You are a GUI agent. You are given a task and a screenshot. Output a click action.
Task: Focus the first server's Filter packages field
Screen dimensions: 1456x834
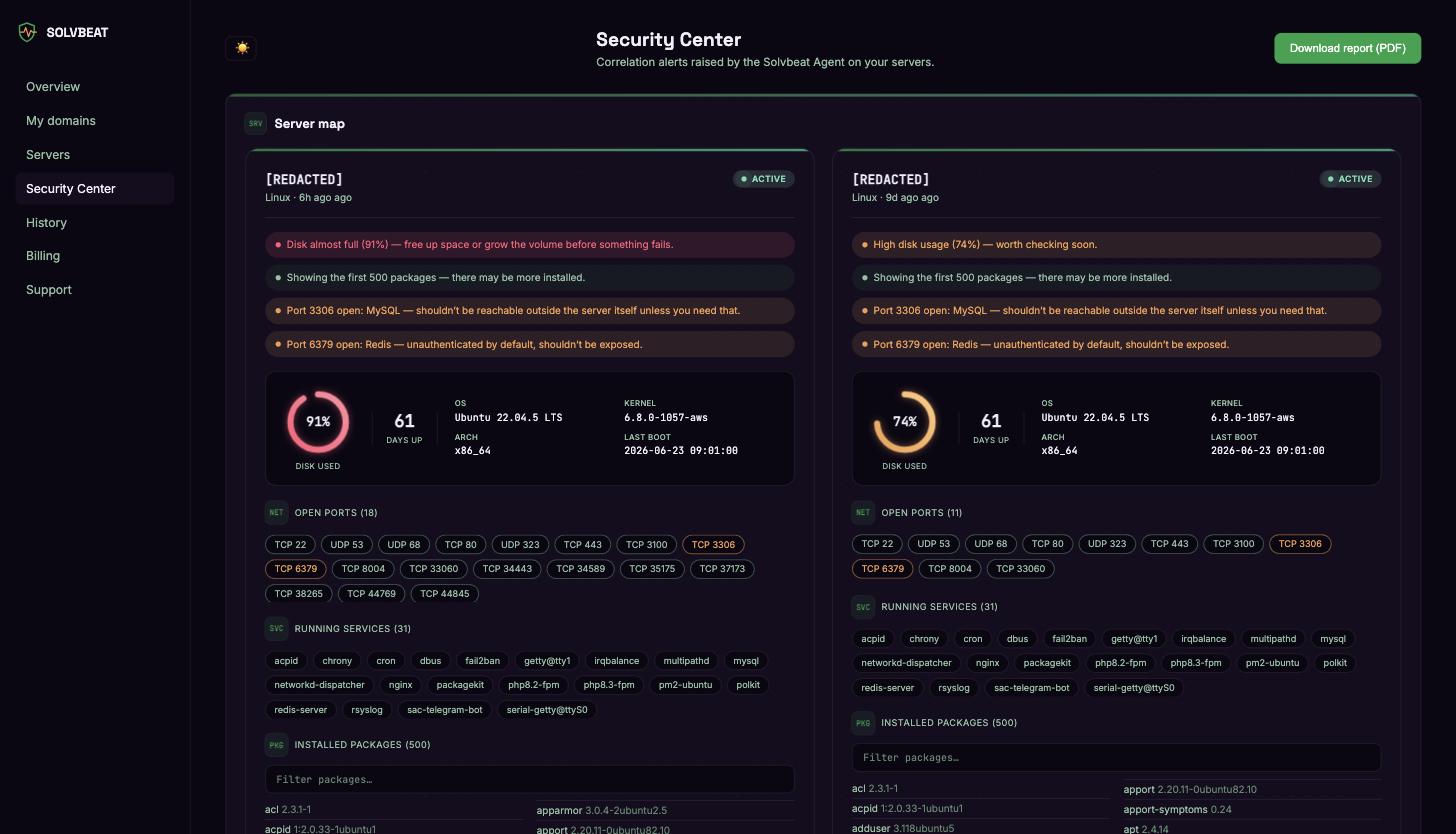pos(530,779)
